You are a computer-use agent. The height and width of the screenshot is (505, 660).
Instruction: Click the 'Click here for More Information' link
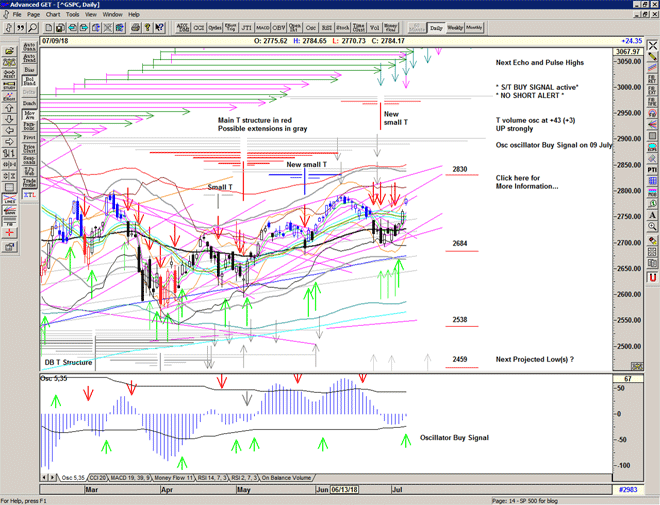[x=526, y=182]
